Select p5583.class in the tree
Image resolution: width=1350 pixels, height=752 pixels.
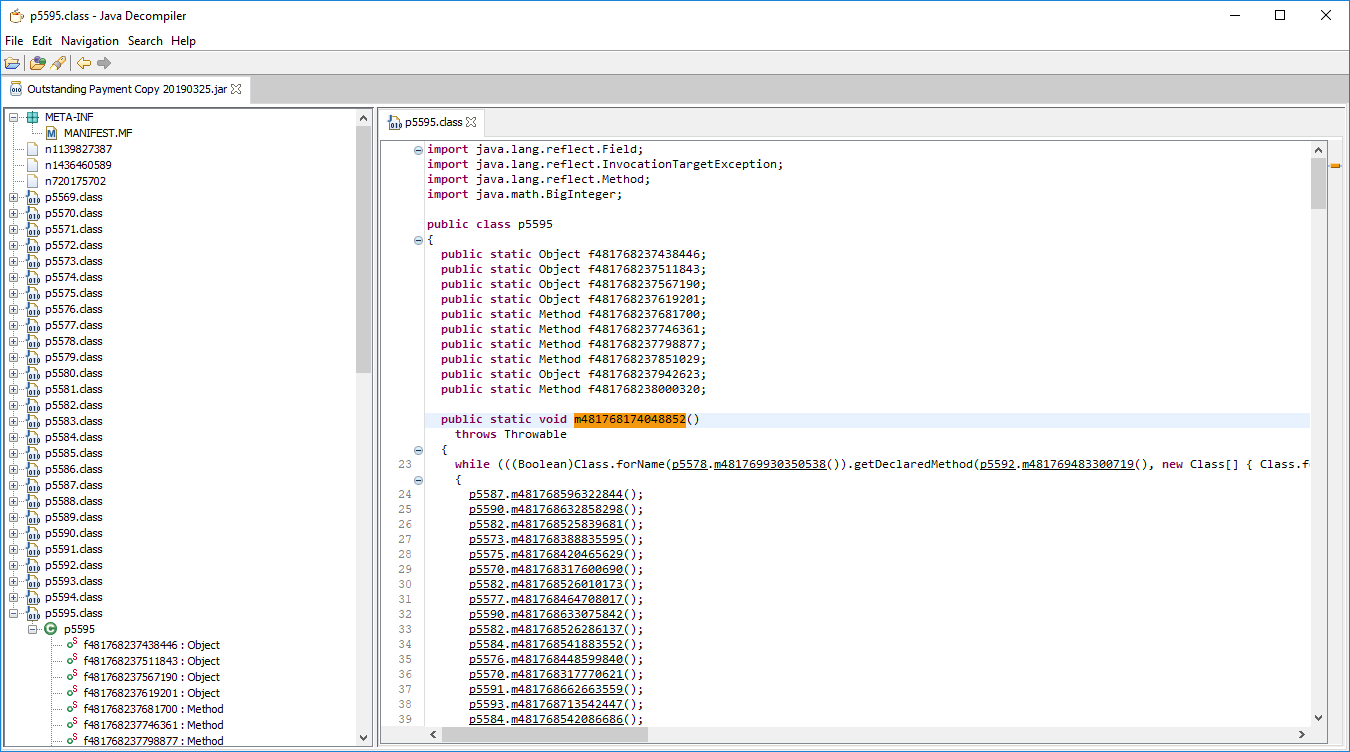pyautogui.click(x=73, y=421)
